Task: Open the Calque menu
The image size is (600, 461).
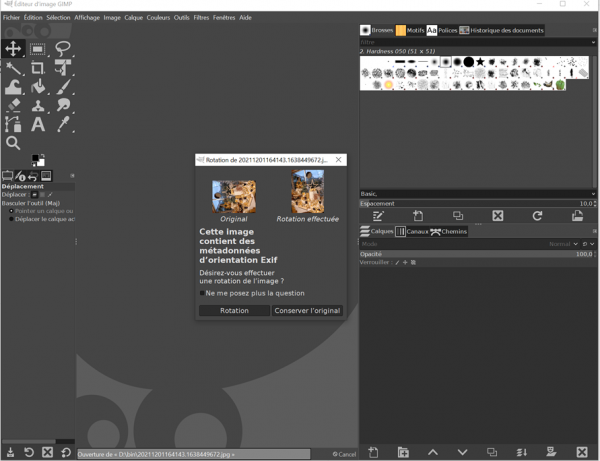Action: tap(133, 18)
